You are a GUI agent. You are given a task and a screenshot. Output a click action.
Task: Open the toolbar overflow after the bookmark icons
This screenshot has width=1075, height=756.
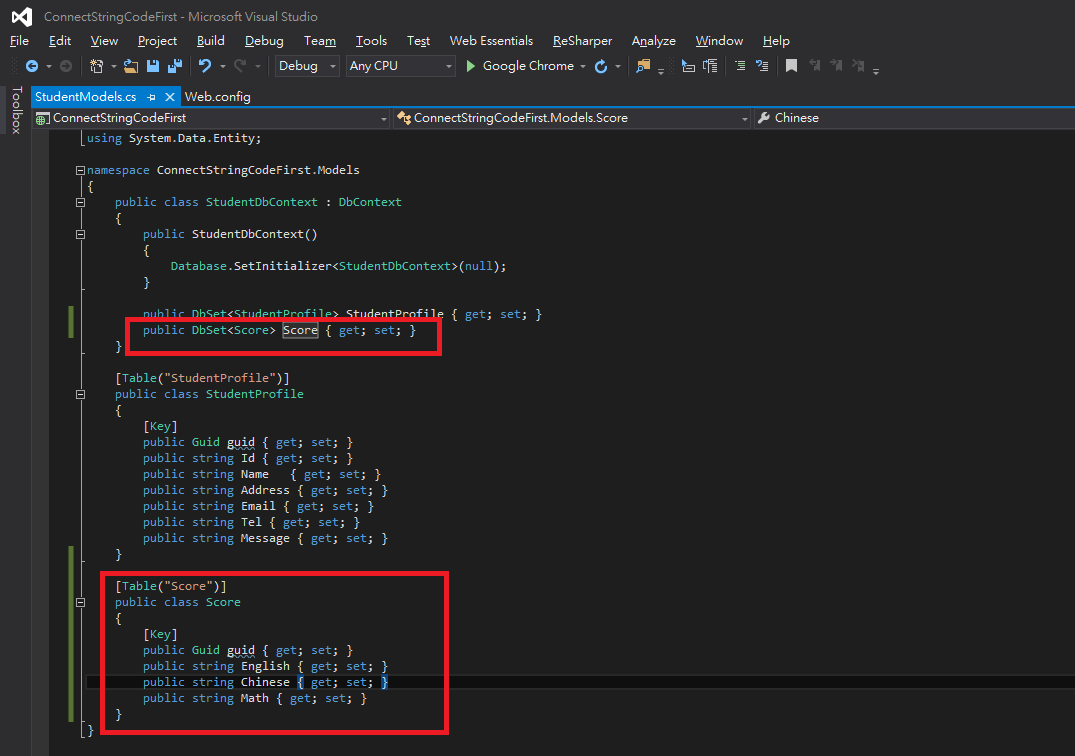pos(876,71)
